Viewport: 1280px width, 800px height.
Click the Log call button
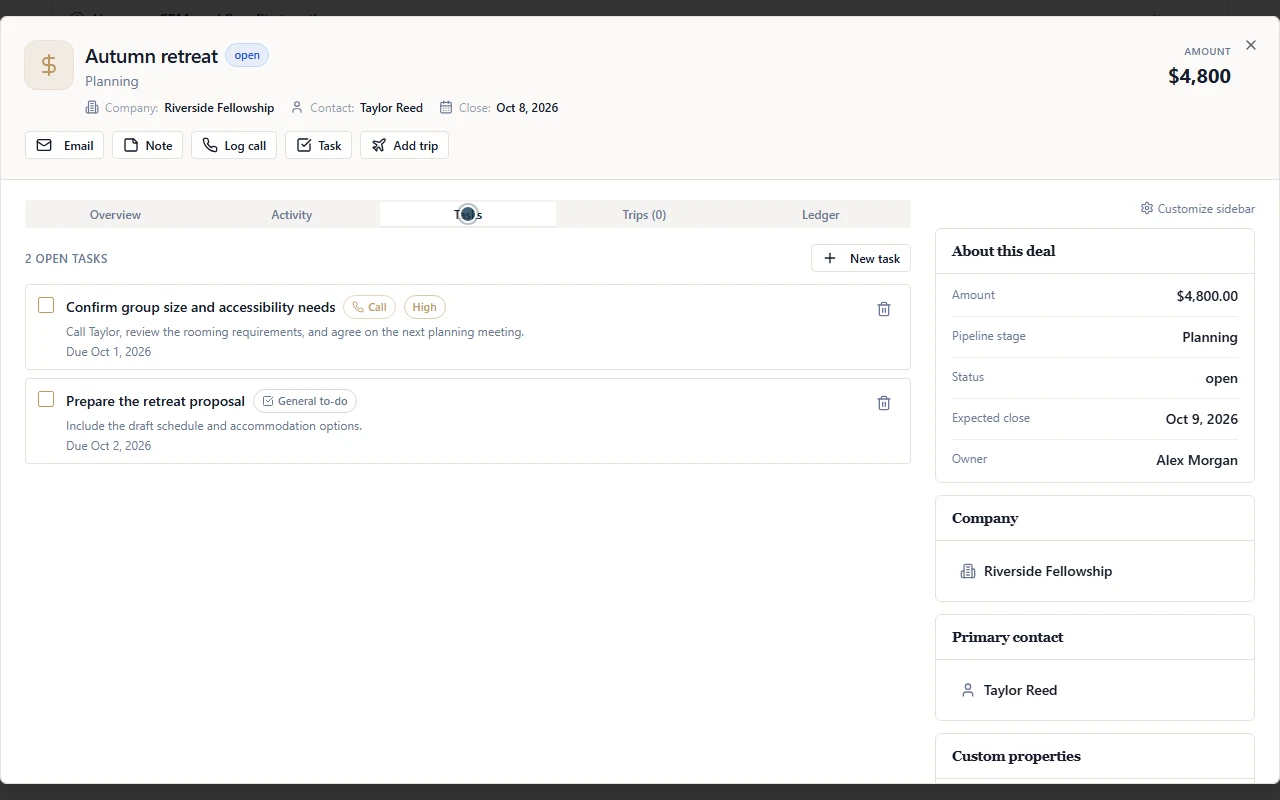click(x=234, y=145)
